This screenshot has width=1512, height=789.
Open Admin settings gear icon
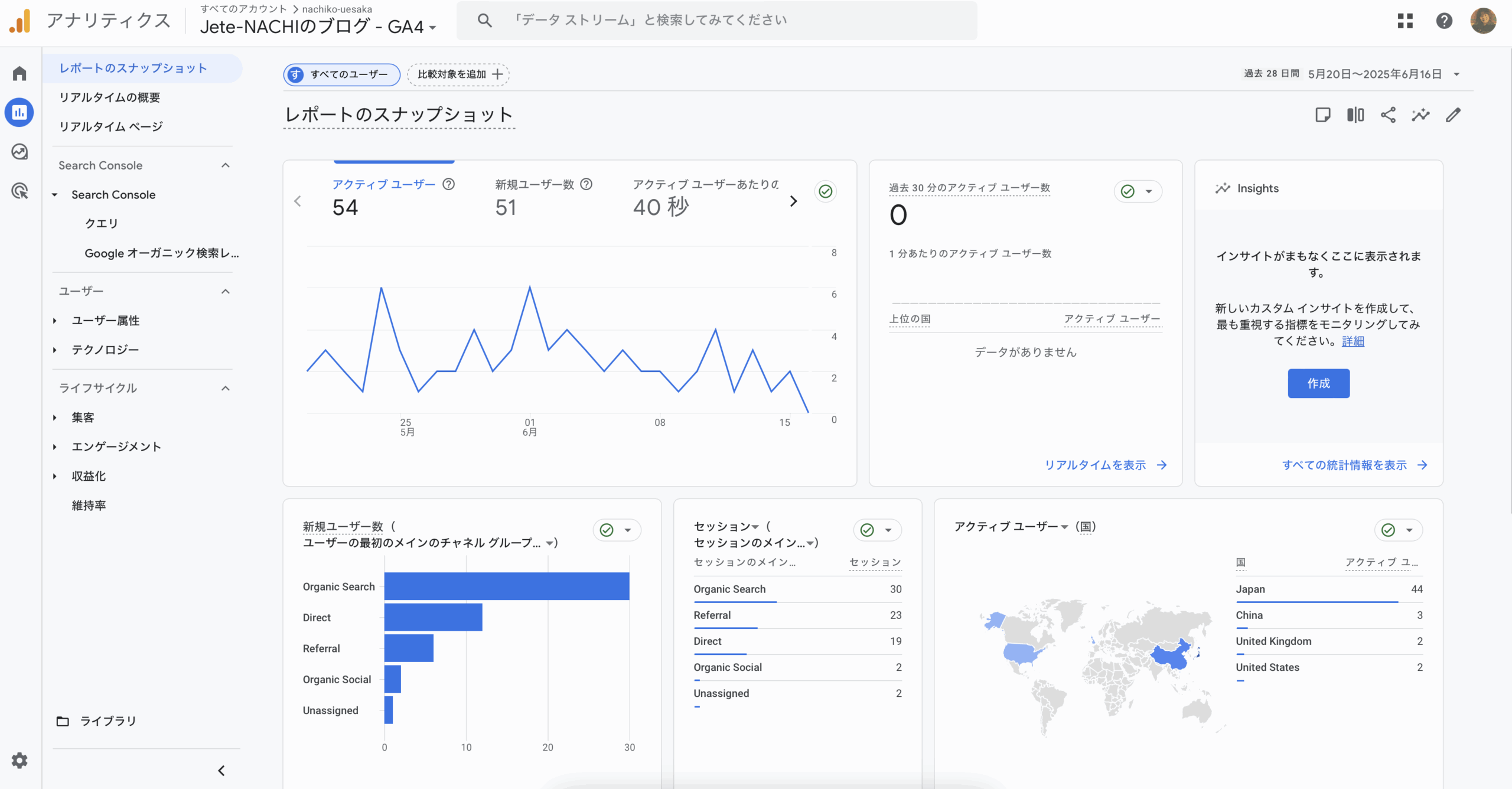pos(19,760)
